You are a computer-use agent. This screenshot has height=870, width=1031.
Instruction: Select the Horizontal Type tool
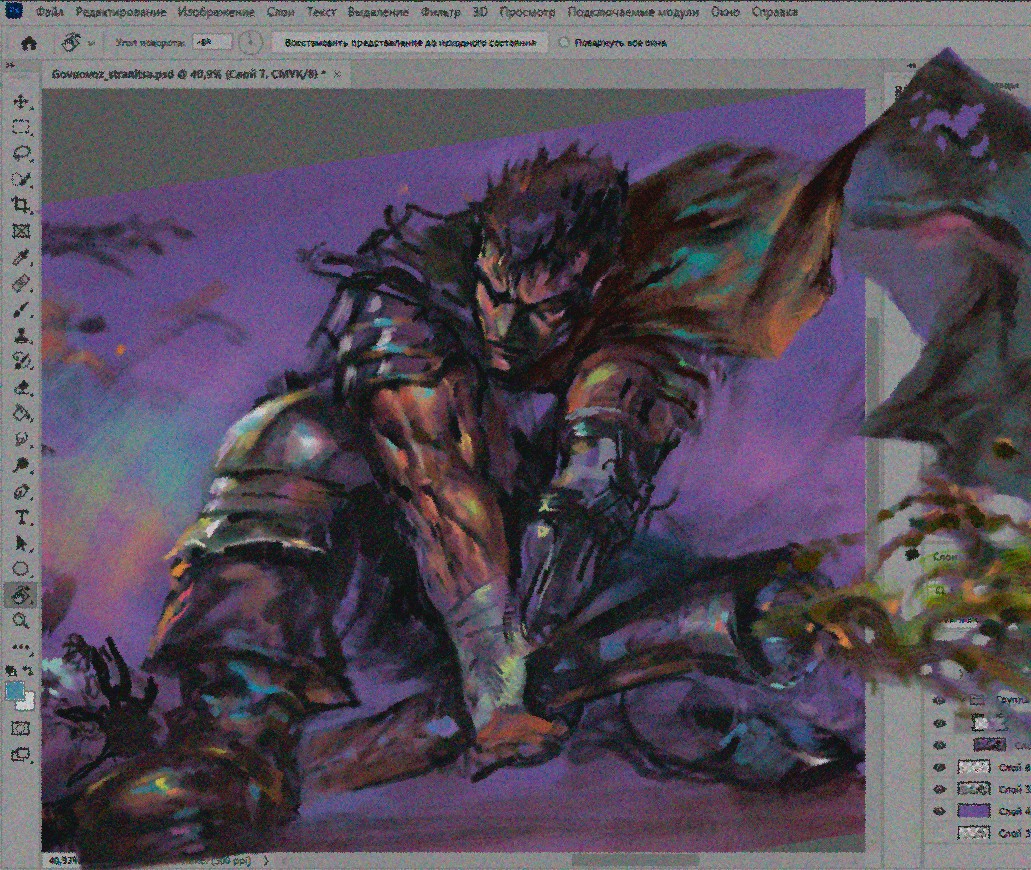(x=21, y=518)
